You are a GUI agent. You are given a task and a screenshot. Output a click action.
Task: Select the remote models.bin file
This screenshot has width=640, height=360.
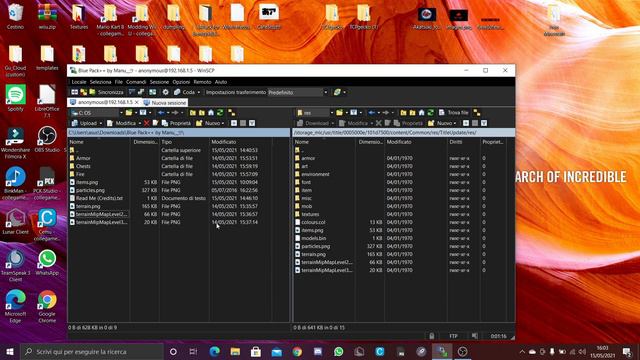[313, 238]
